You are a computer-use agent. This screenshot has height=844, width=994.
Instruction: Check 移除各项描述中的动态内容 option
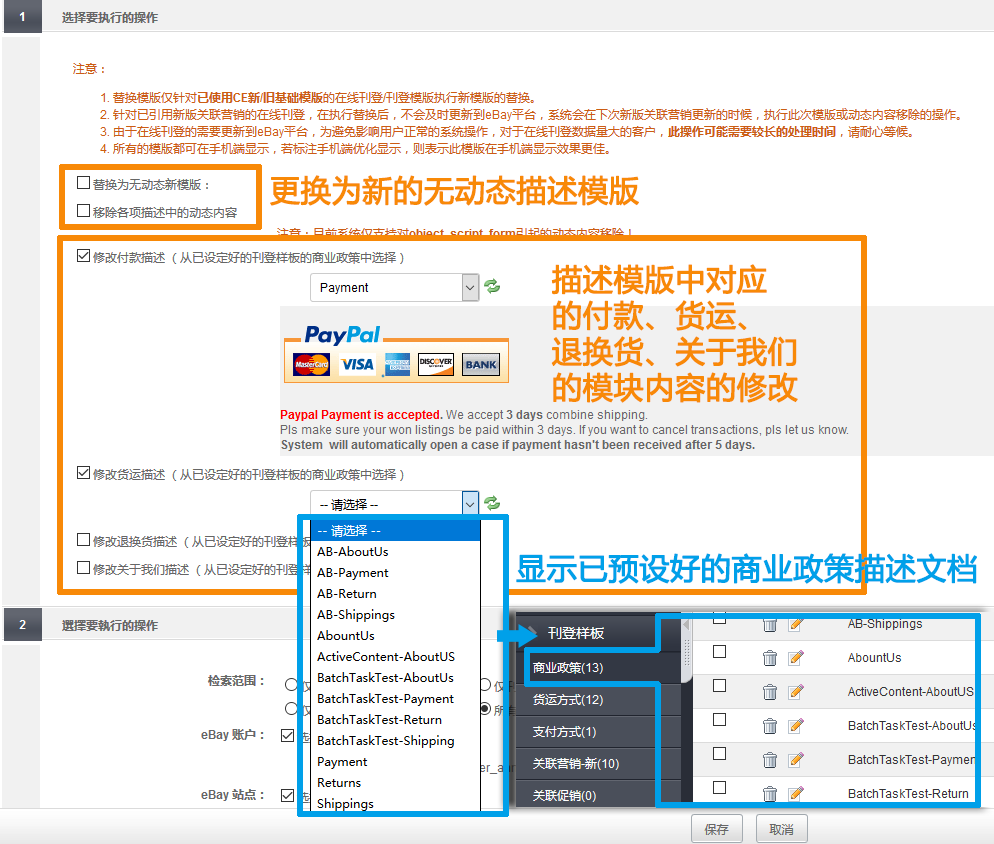click(83, 211)
